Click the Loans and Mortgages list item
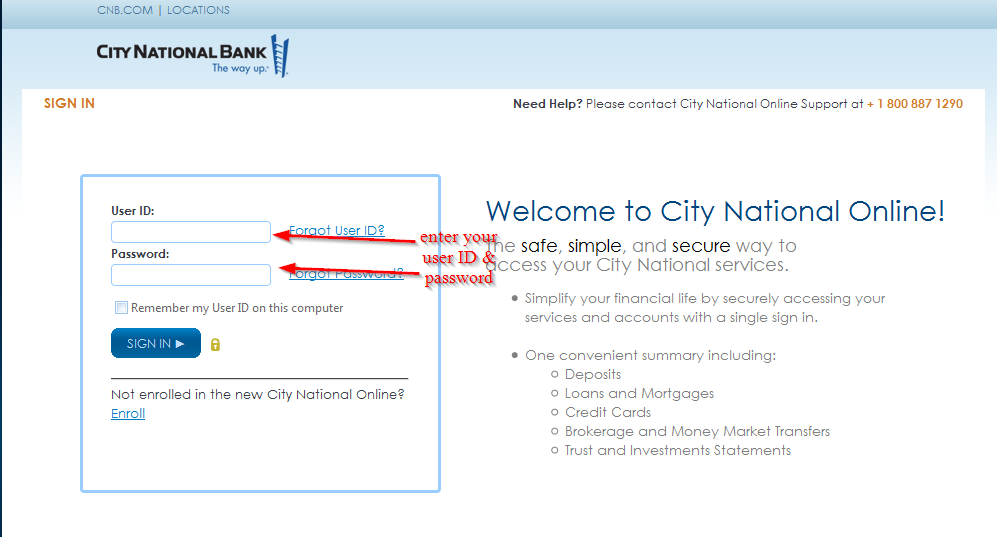 (639, 393)
